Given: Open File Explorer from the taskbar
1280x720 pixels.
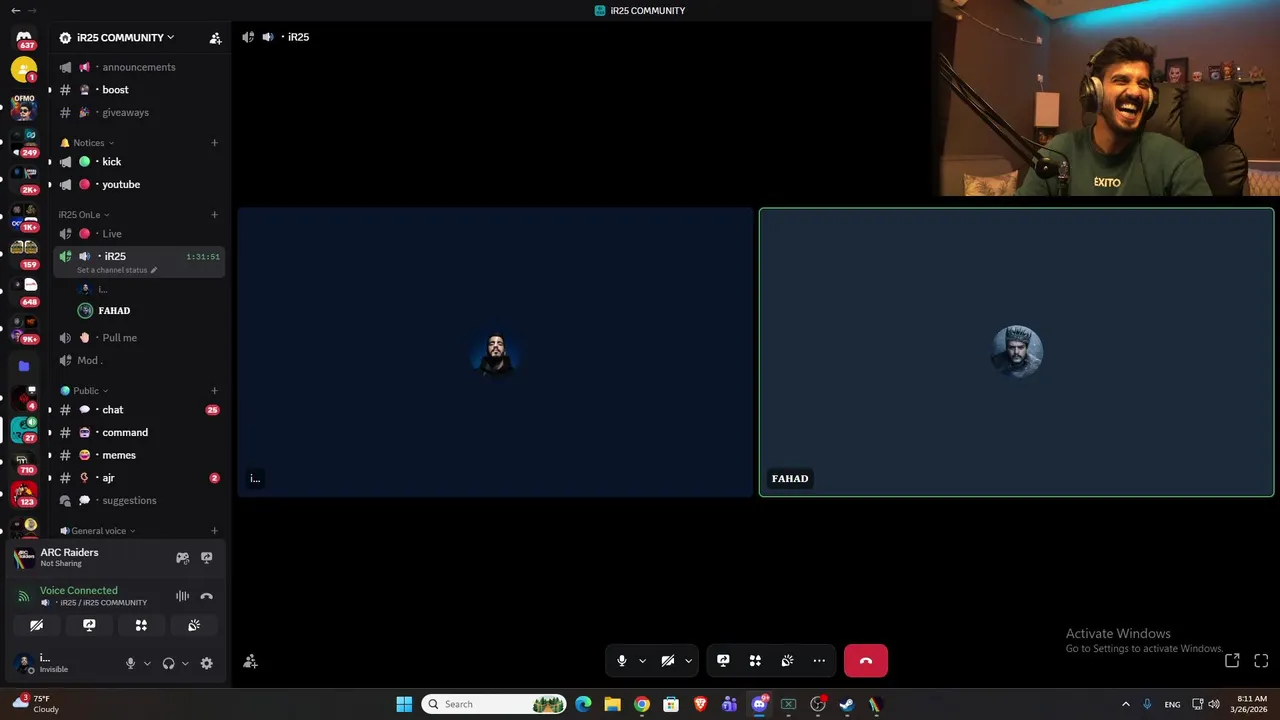Looking at the screenshot, I should tap(612, 704).
